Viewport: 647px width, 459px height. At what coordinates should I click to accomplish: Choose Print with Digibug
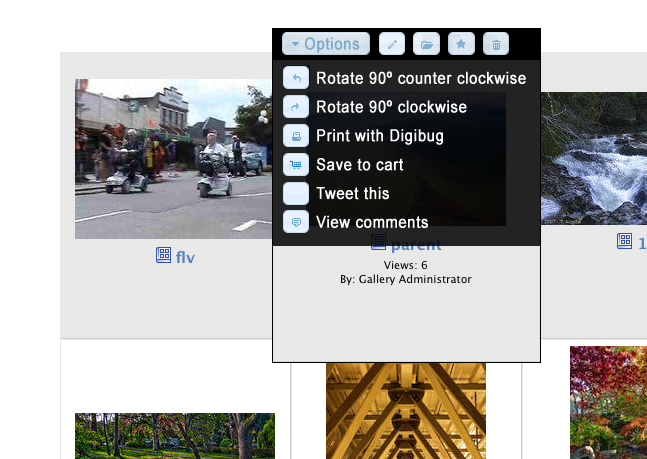coord(380,136)
